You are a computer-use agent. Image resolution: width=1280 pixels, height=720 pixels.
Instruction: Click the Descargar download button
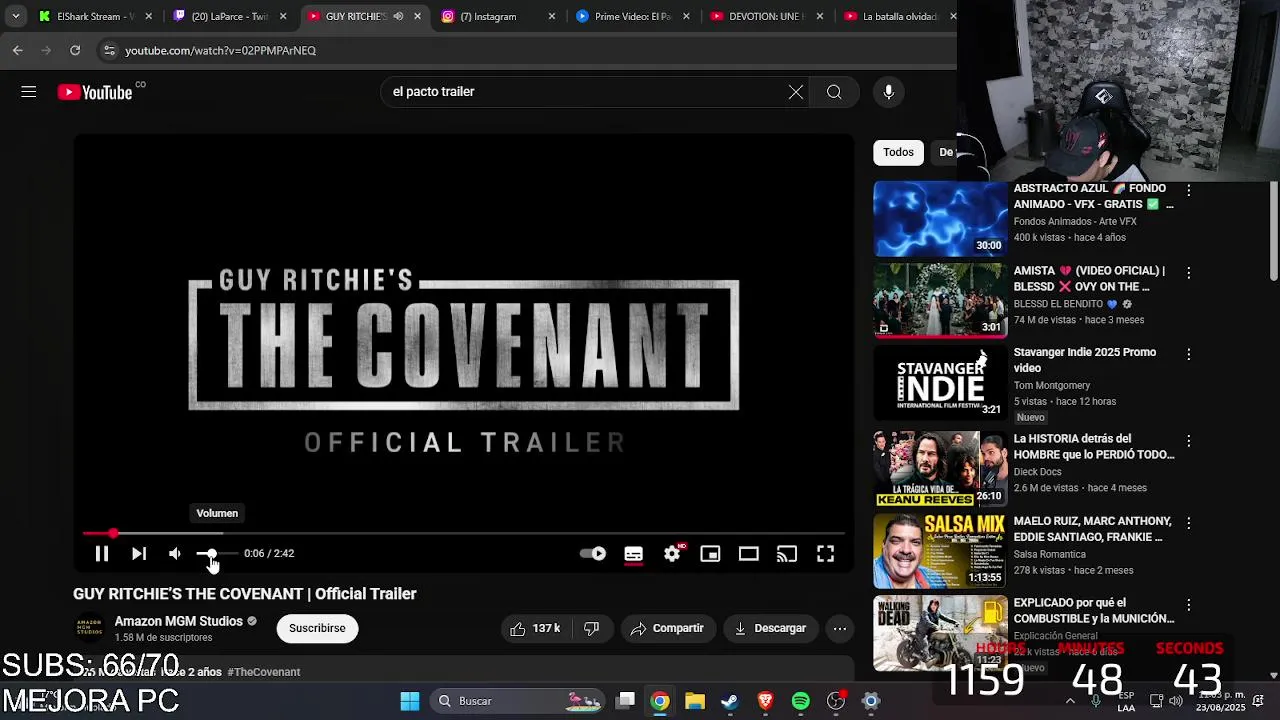[x=770, y=628]
